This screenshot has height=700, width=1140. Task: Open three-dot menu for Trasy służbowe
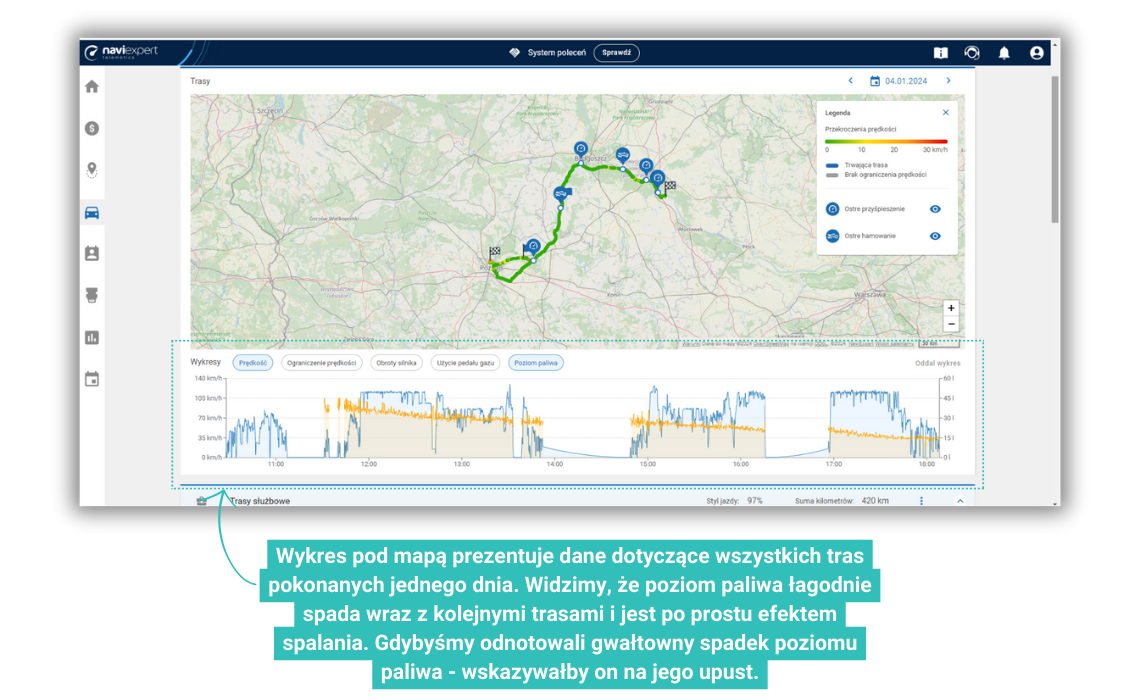point(921,500)
